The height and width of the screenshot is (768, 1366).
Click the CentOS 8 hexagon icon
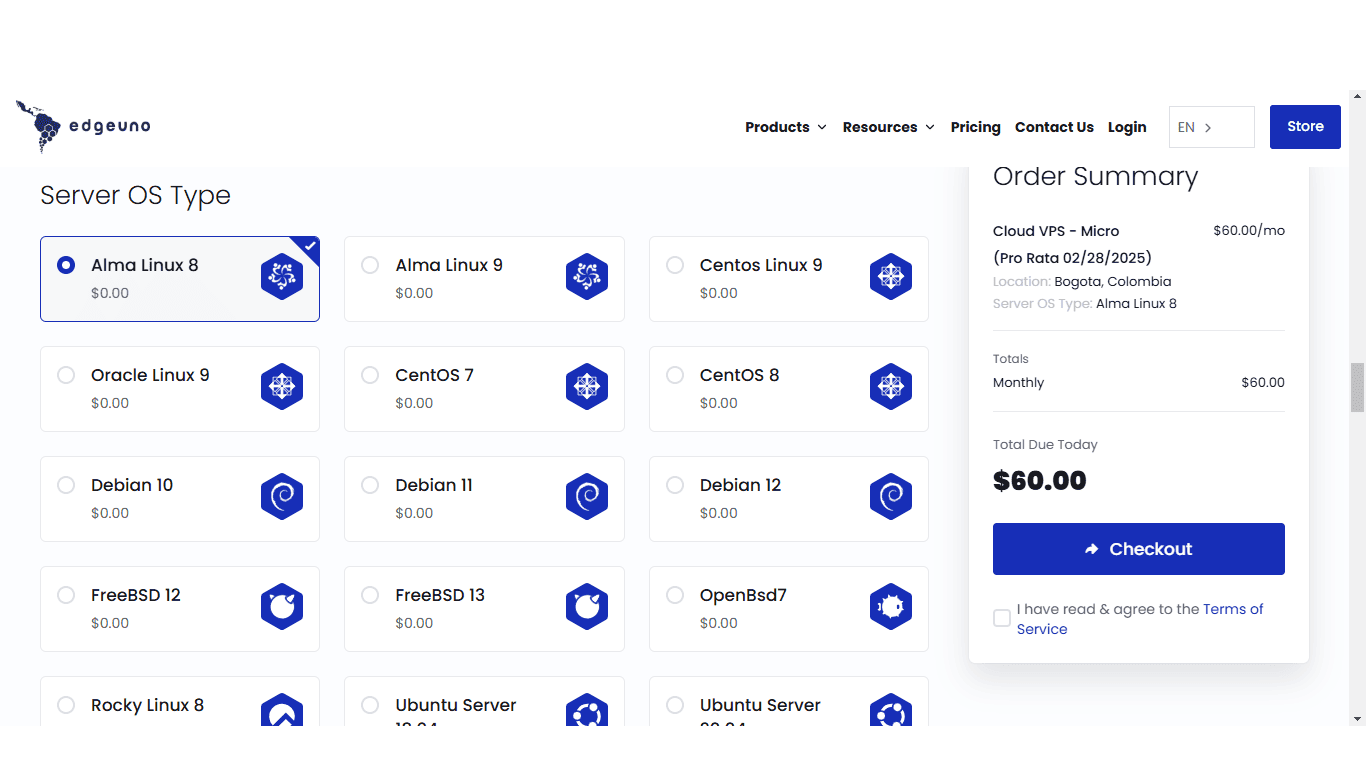point(891,387)
